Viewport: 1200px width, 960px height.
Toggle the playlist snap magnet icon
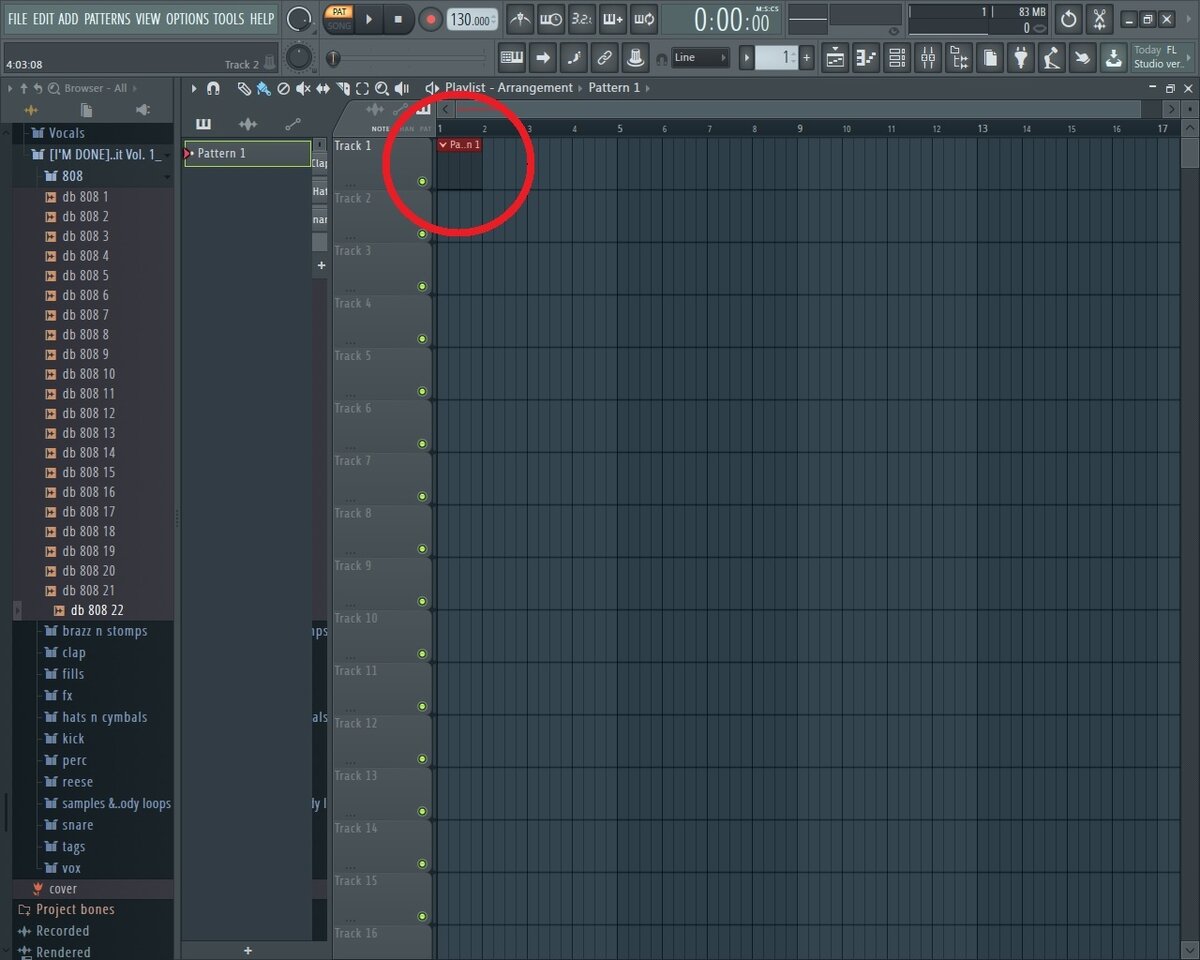point(213,88)
